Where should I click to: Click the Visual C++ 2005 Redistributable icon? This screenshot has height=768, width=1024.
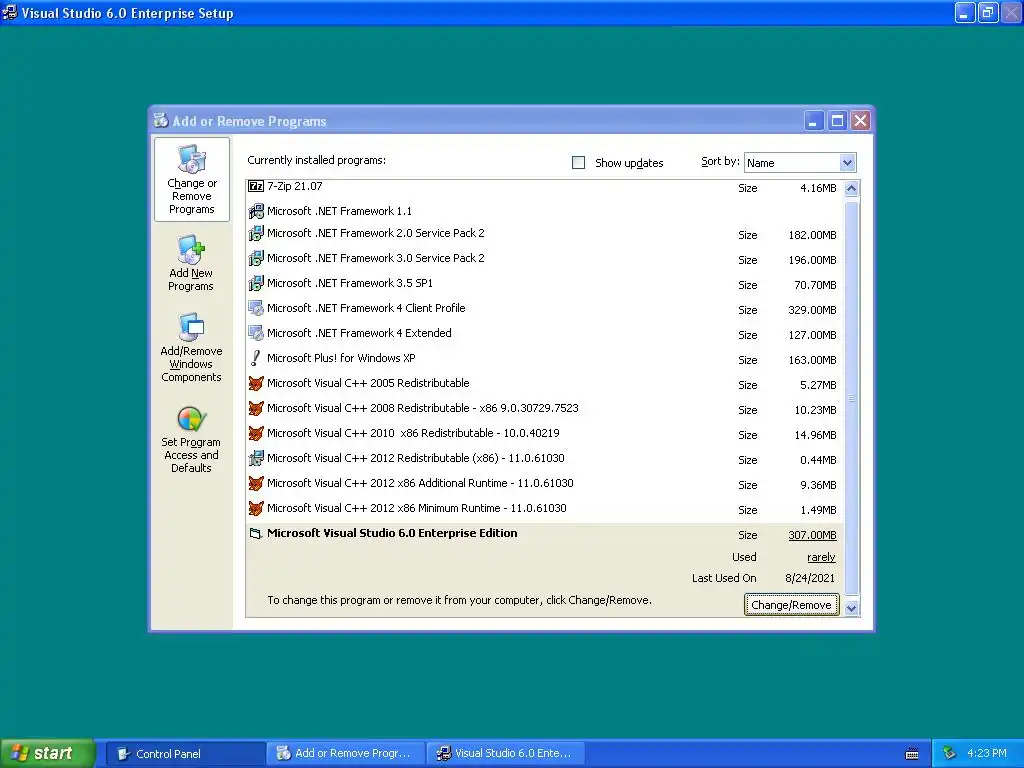(256, 383)
